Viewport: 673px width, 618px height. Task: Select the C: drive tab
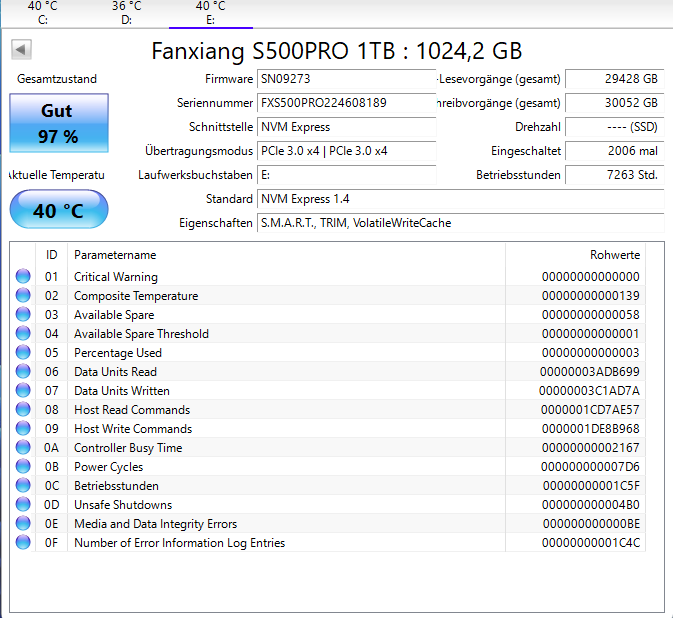click(42, 13)
